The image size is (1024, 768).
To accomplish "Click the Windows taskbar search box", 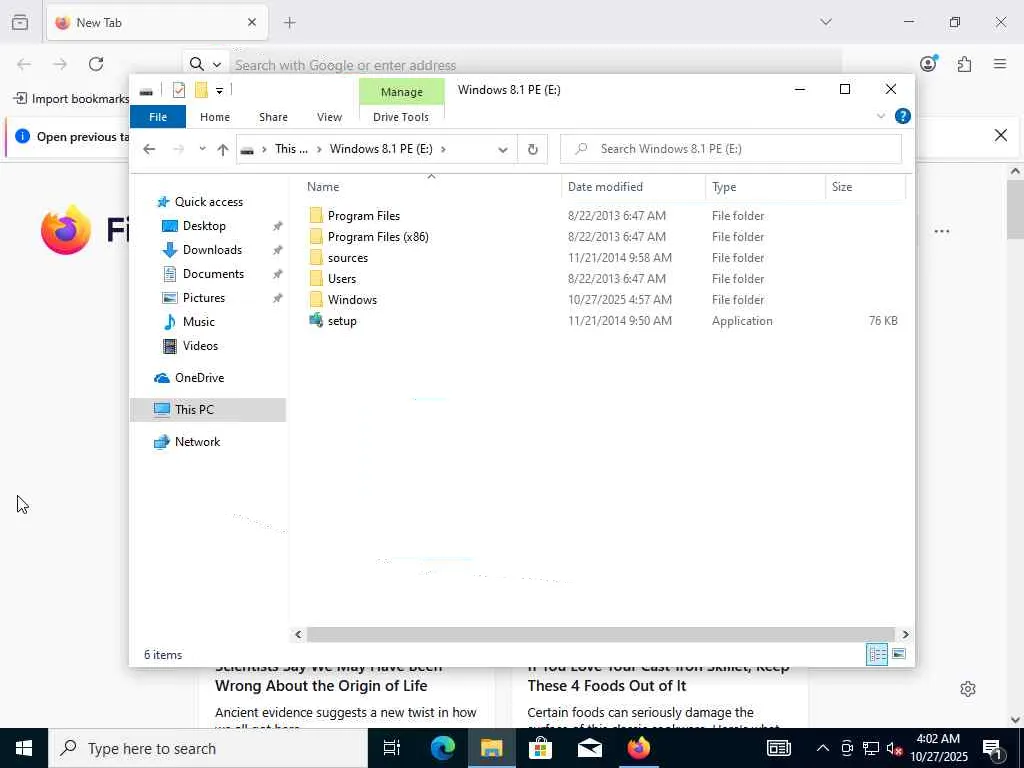I will click(x=208, y=748).
